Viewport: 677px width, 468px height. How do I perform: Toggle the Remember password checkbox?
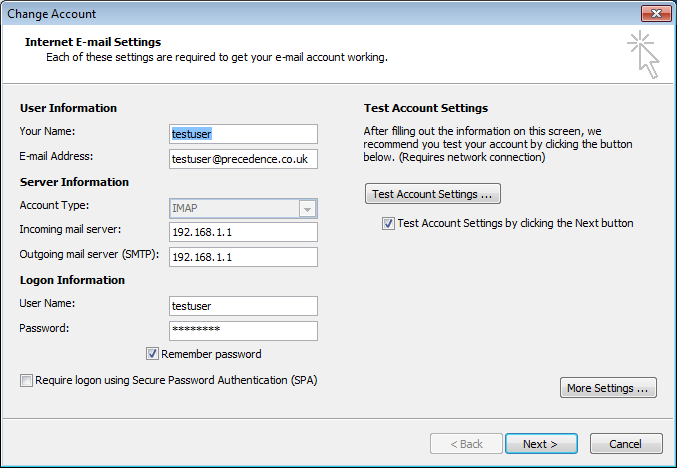click(153, 354)
